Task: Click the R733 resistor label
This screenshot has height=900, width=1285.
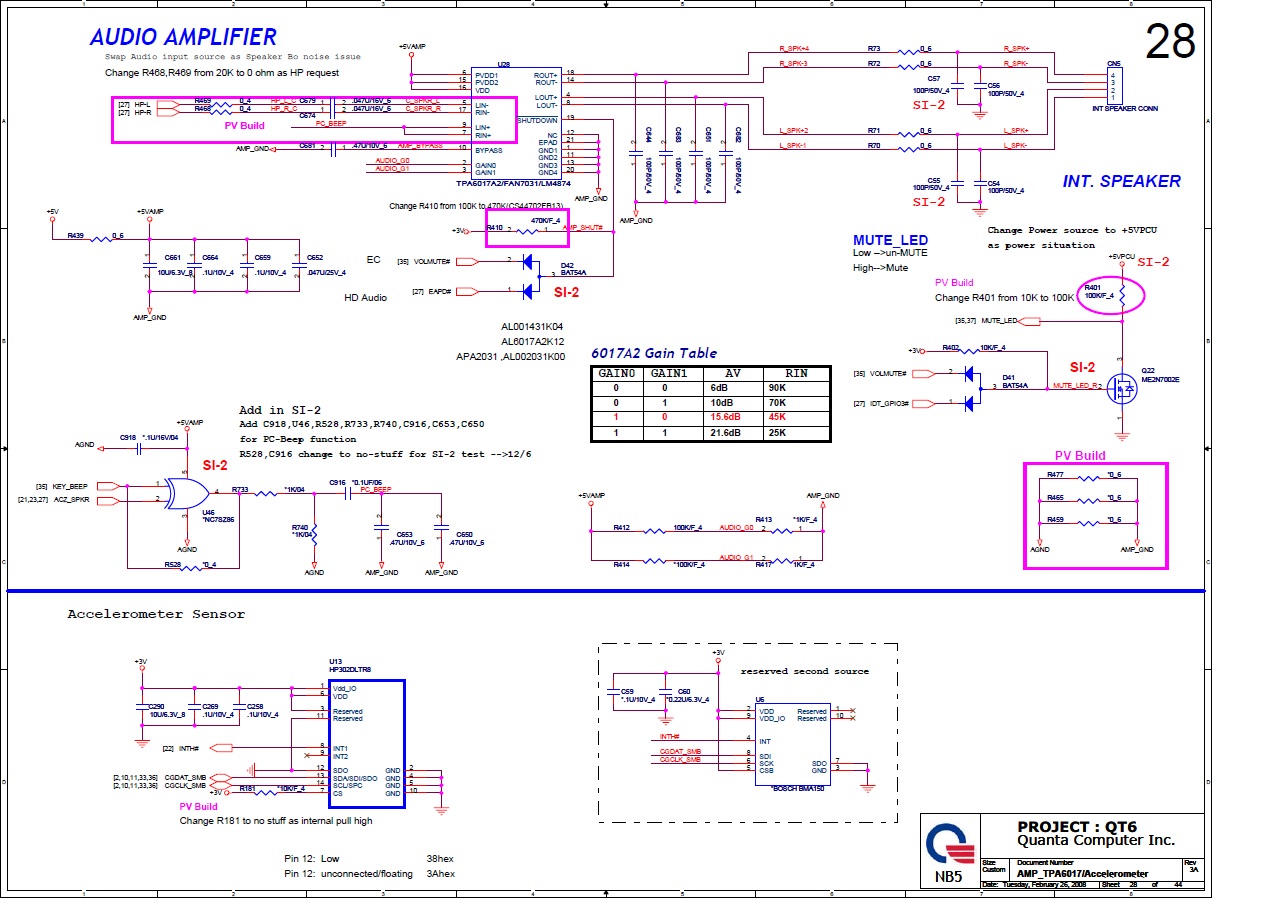Action: [240, 489]
